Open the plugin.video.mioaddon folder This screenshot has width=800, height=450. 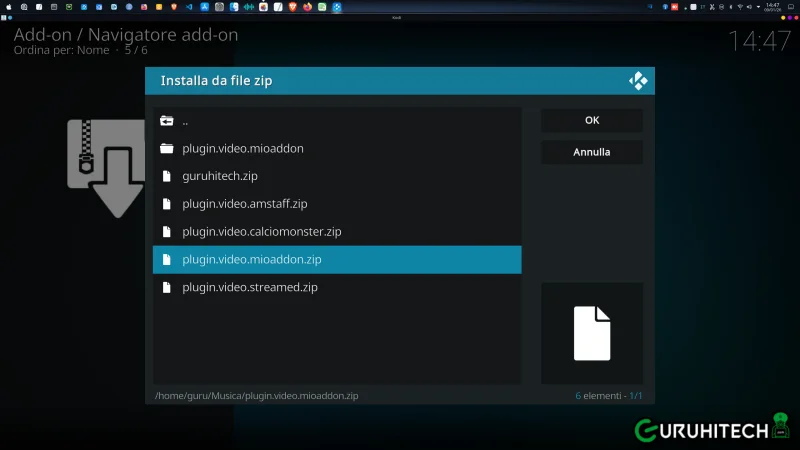coord(243,149)
